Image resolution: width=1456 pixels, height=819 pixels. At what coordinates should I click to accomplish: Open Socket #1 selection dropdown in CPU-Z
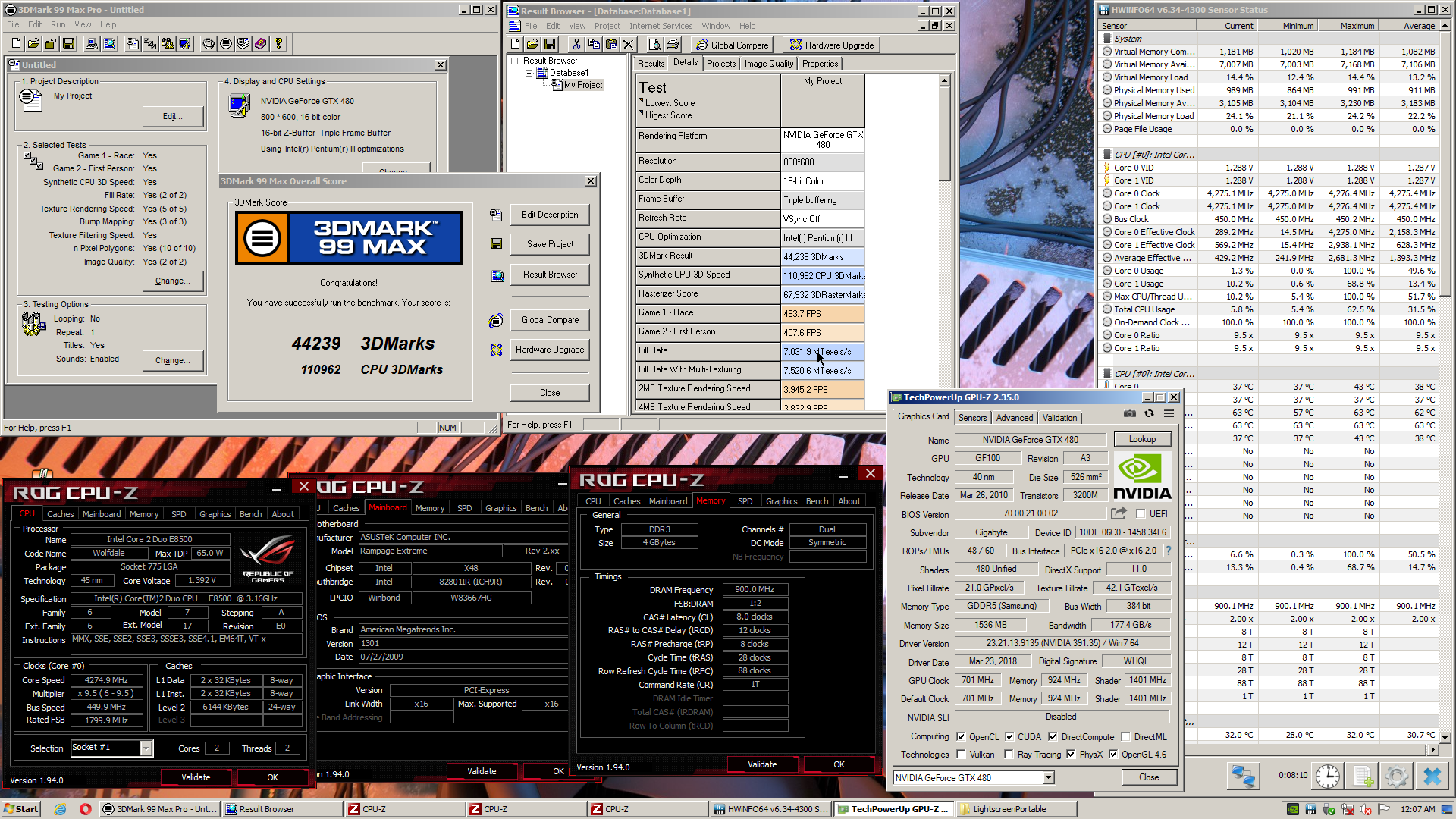pos(146,748)
